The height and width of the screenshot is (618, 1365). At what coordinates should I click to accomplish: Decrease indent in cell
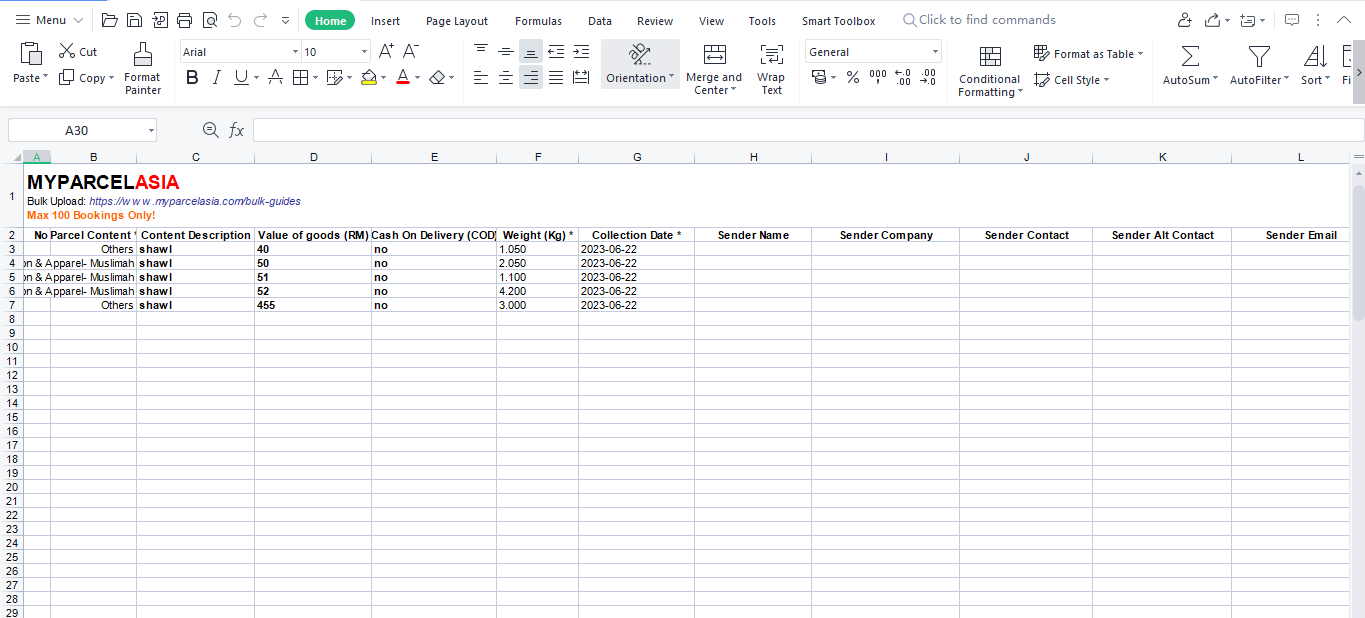point(556,51)
